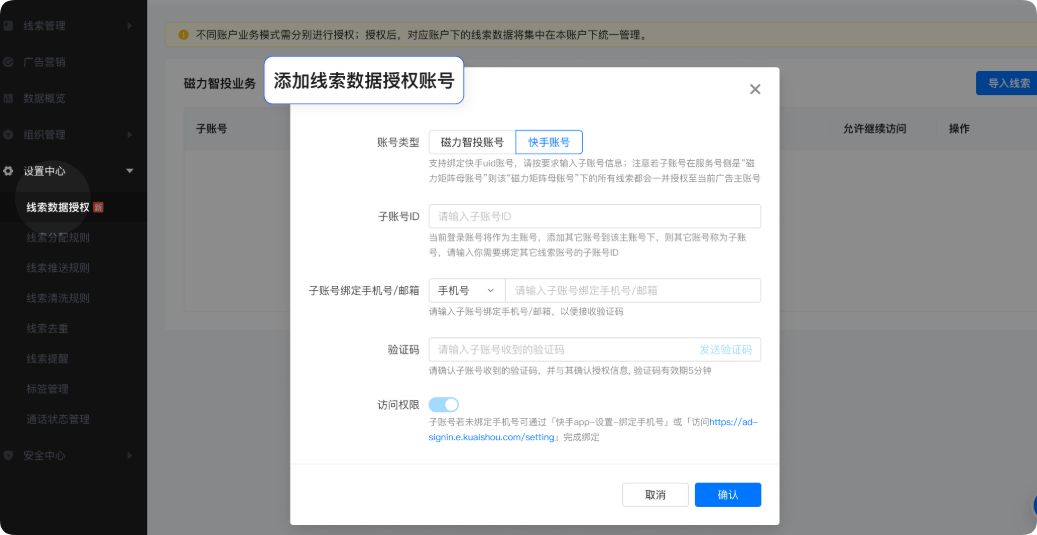Click the 确认 button

tap(727, 495)
